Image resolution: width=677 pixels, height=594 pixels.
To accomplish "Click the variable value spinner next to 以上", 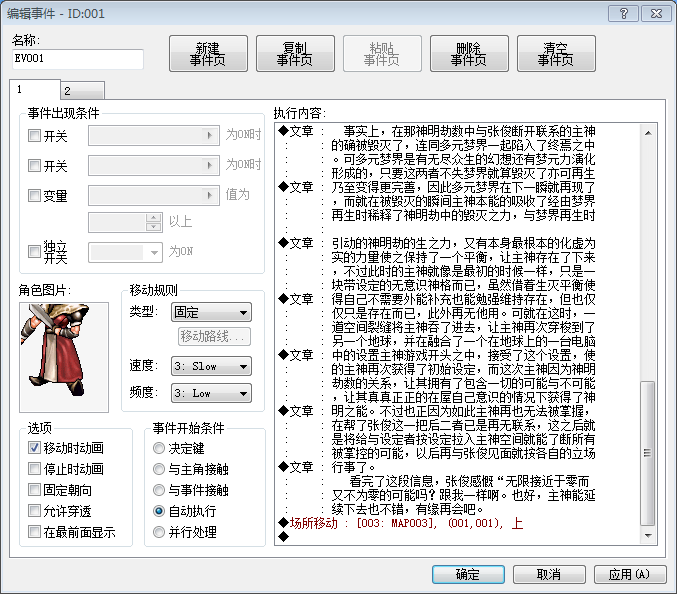I will click(x=153, y=222).
